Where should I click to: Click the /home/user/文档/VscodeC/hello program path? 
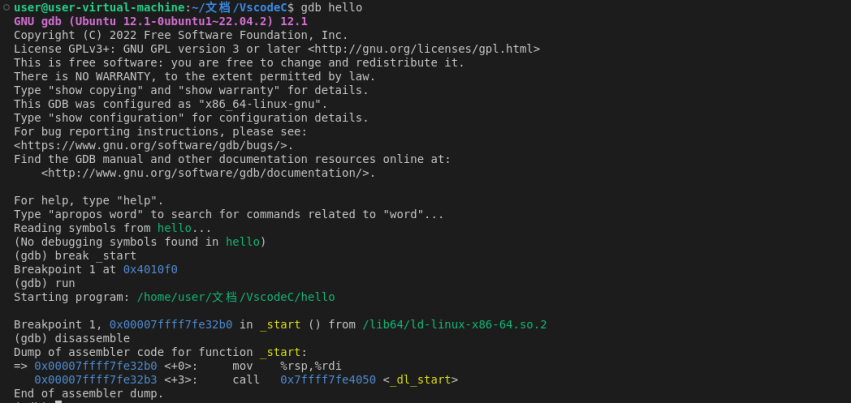coord(236,297)
